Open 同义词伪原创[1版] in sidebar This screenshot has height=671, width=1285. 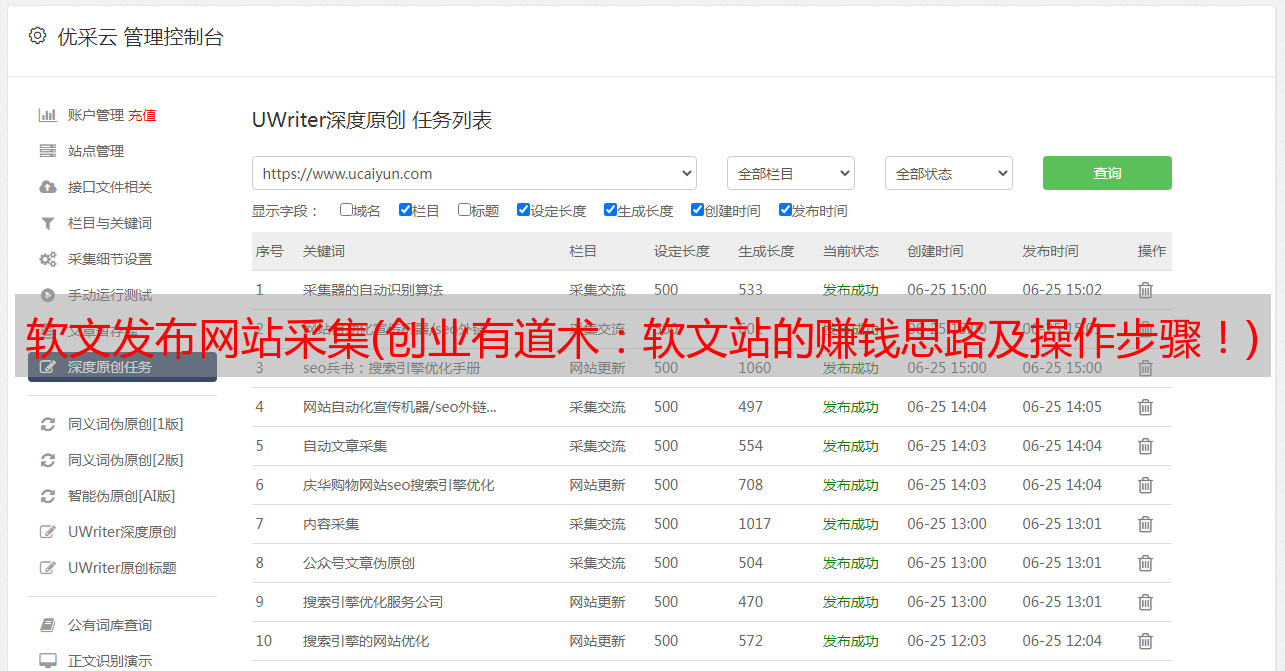tap(125, 424)
